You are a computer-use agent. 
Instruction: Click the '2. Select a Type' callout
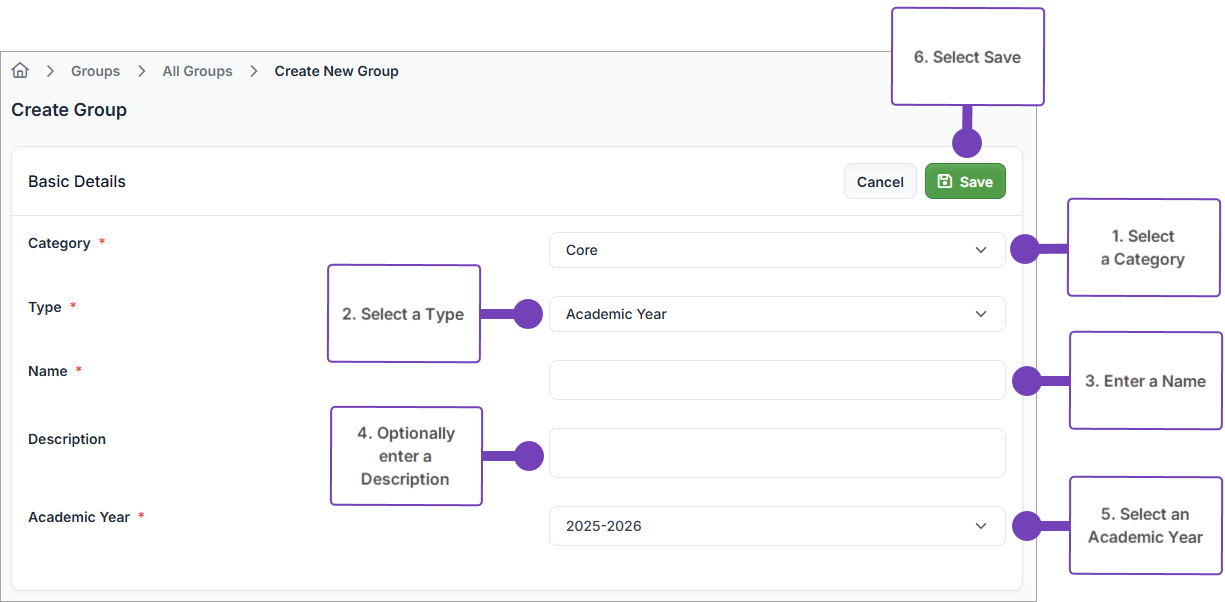pyautogui.click(x=403, y=314)
